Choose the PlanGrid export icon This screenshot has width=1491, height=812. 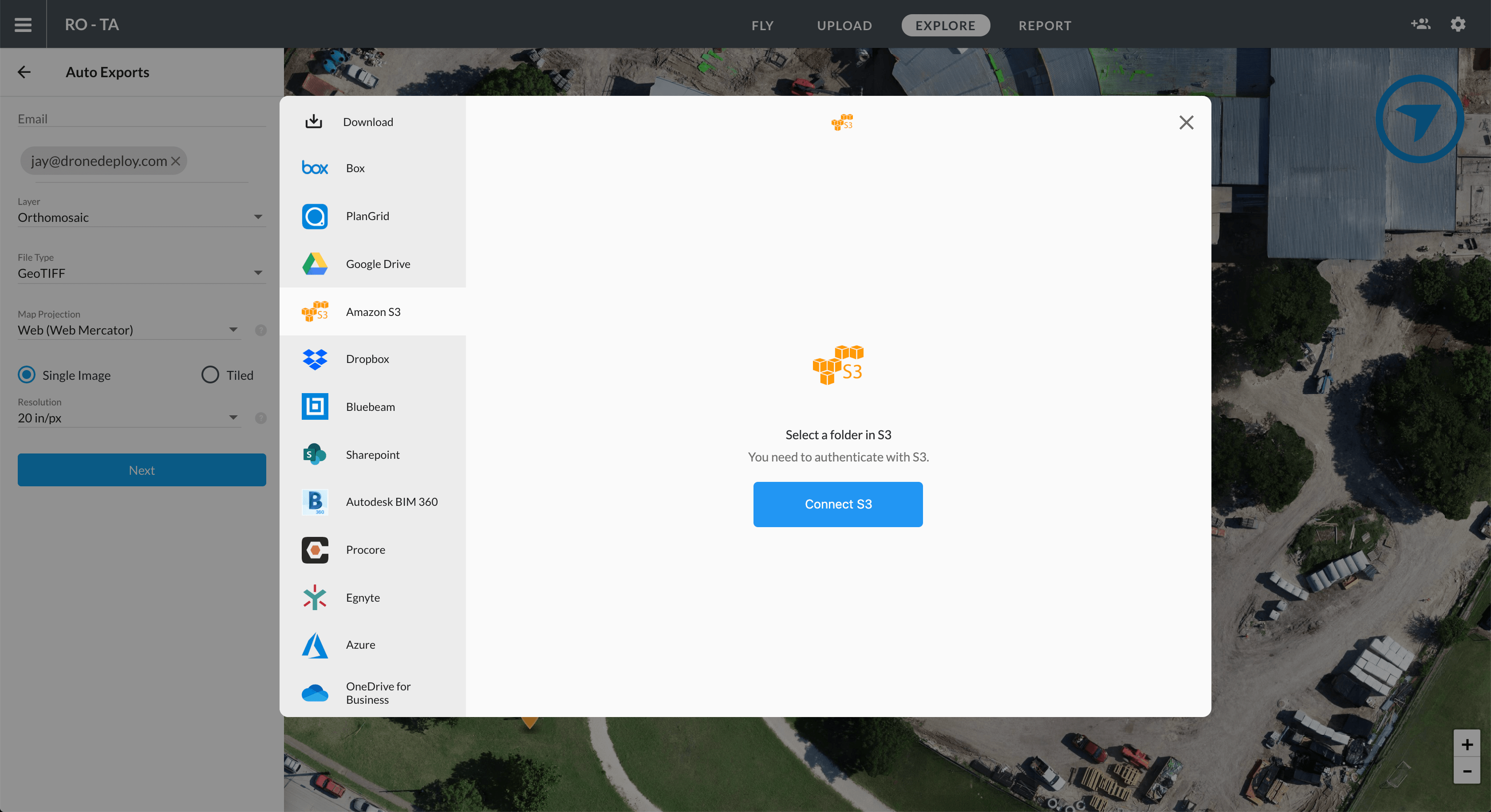tap(314, 217)
